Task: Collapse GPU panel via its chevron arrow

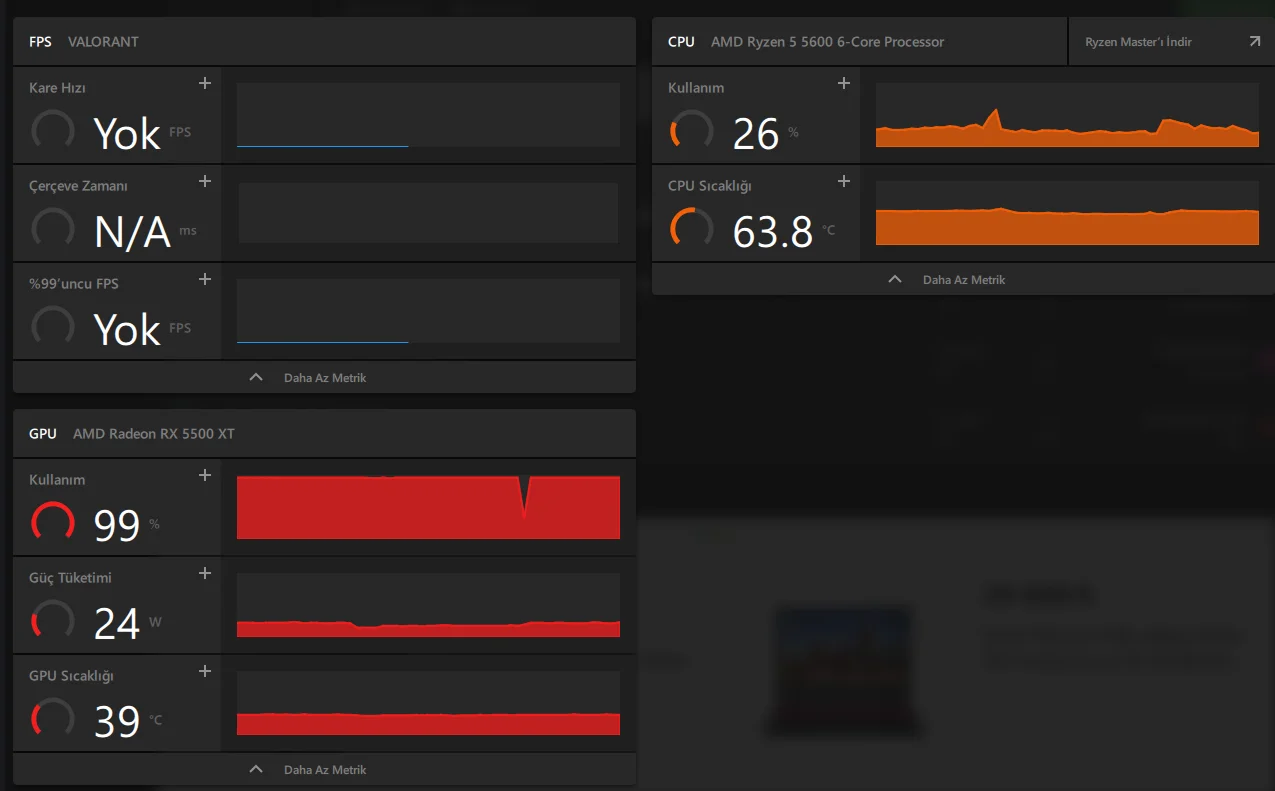Action: point(256,769)
